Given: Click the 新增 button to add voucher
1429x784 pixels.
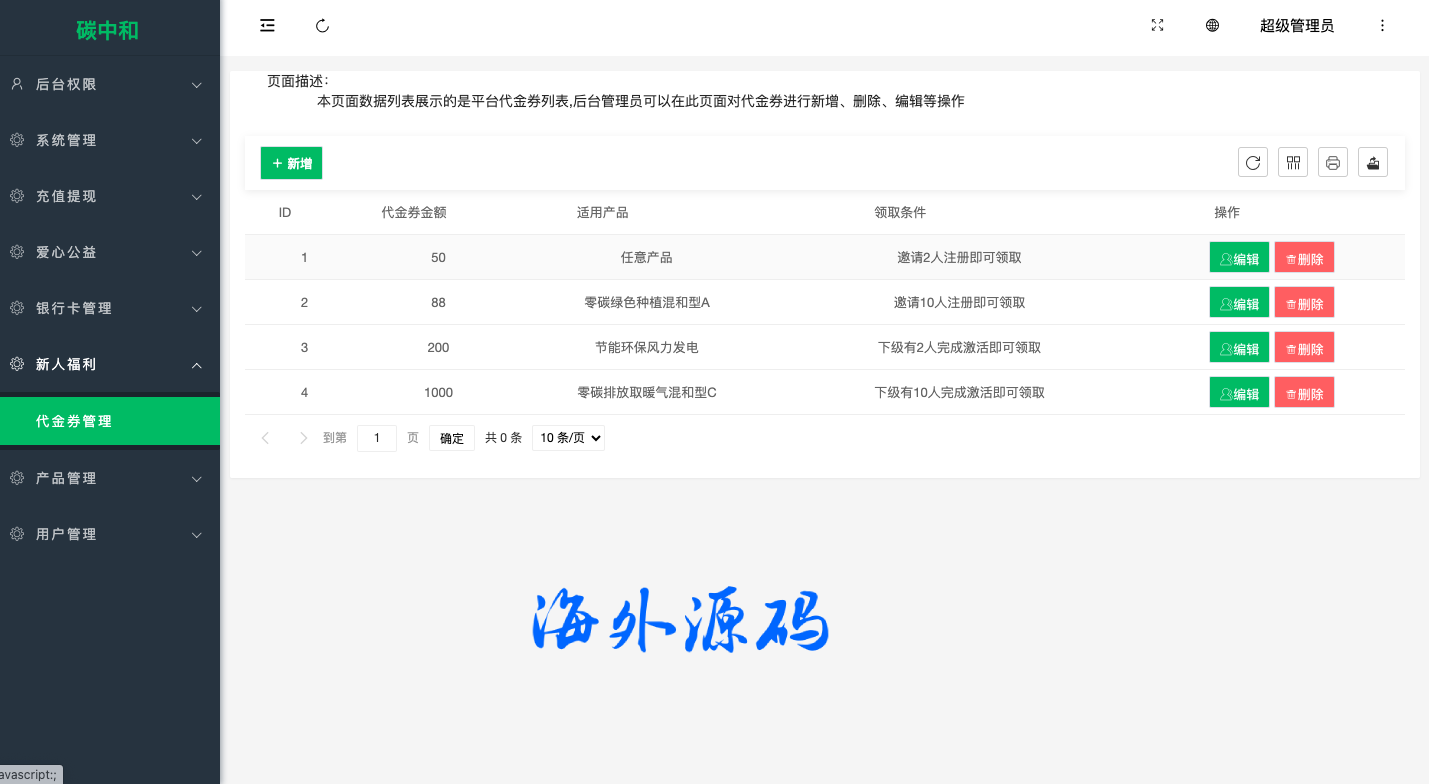Looking at the screenshot, I should point(291,163).
